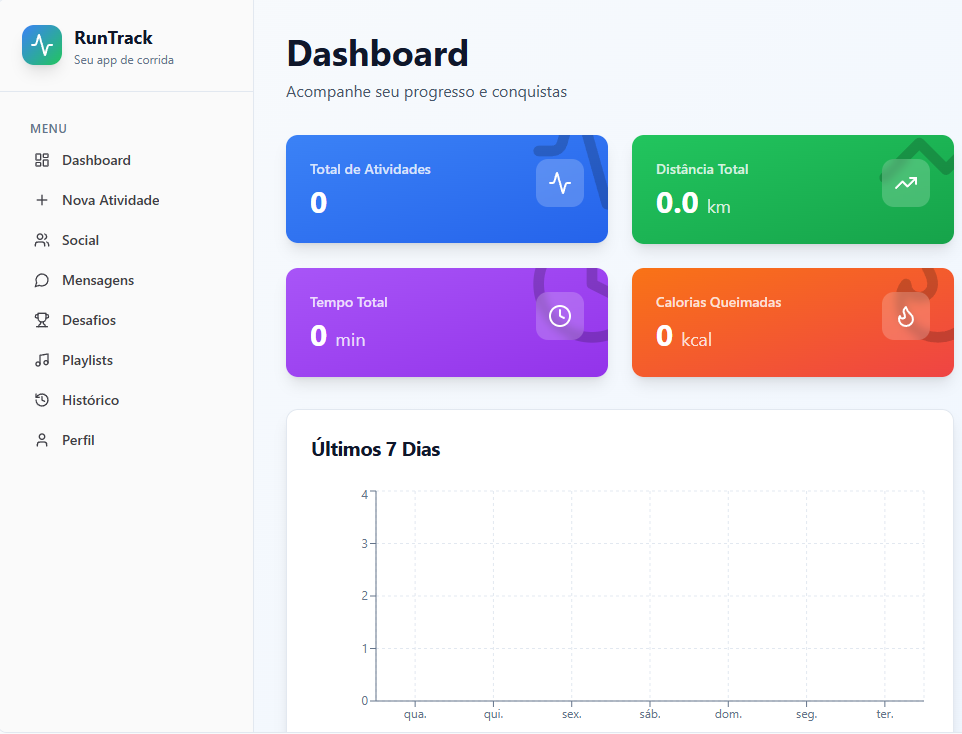Navigate to Desafios
This screenshot has height=734, width=962.
point(126,320)
